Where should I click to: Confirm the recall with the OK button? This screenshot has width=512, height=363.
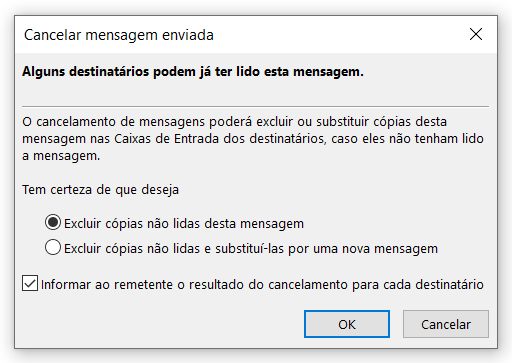(x=347, y=324)
